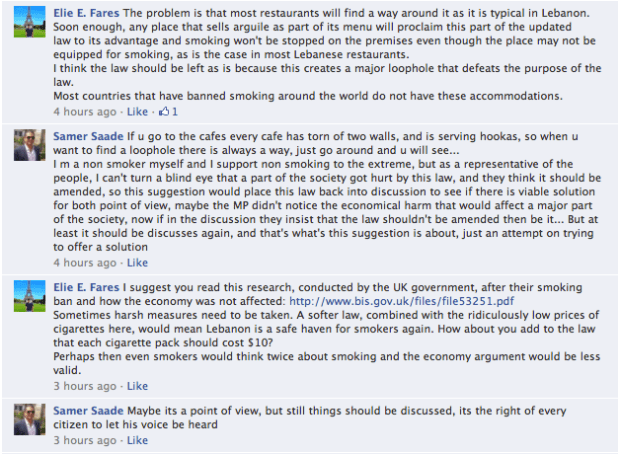
Task: Open '4 hours ago' timestamp under Samer's hookas comment
Action: [x=84, y=263]
